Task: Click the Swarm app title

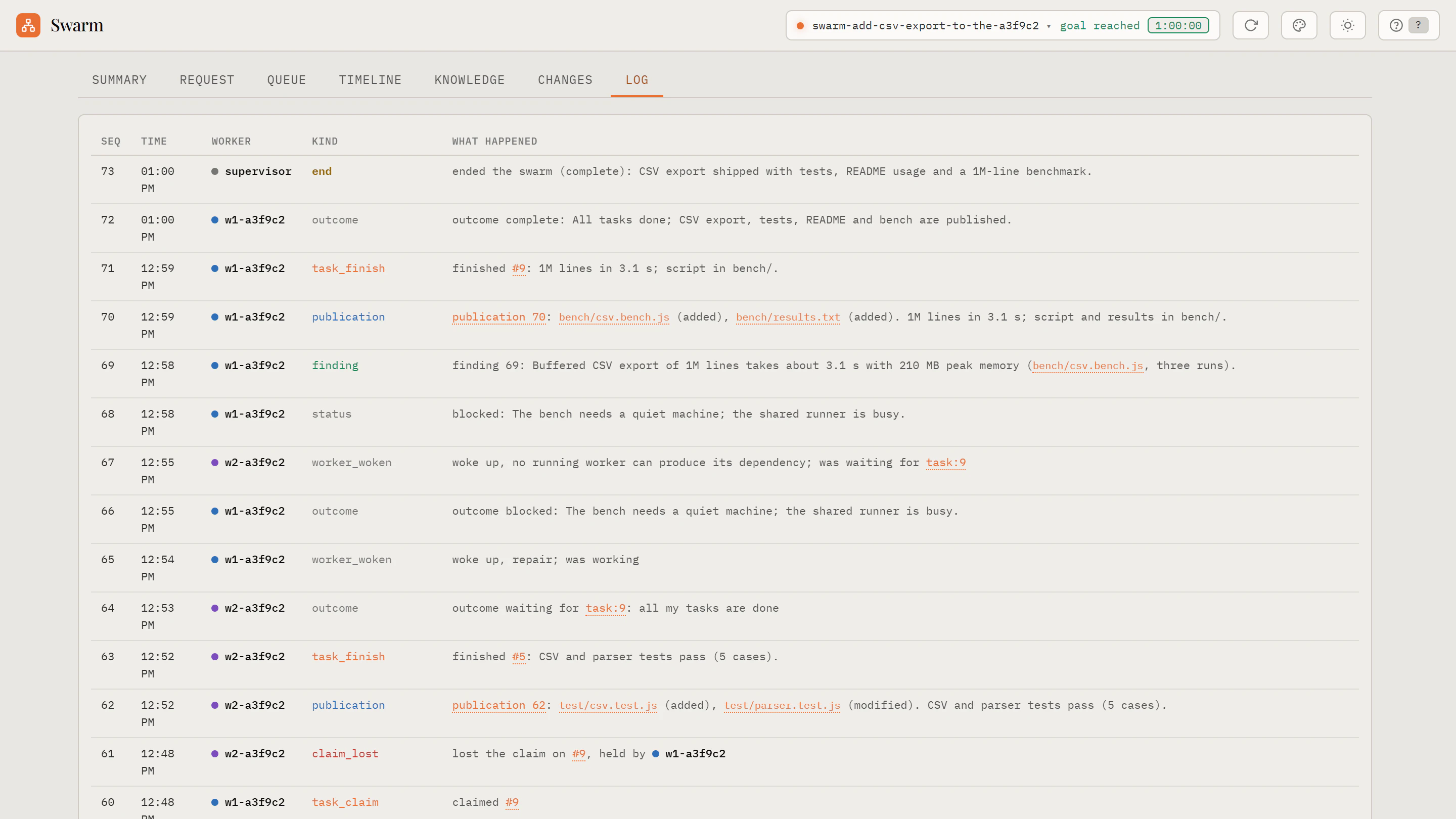Action: (x=77, y=25)
